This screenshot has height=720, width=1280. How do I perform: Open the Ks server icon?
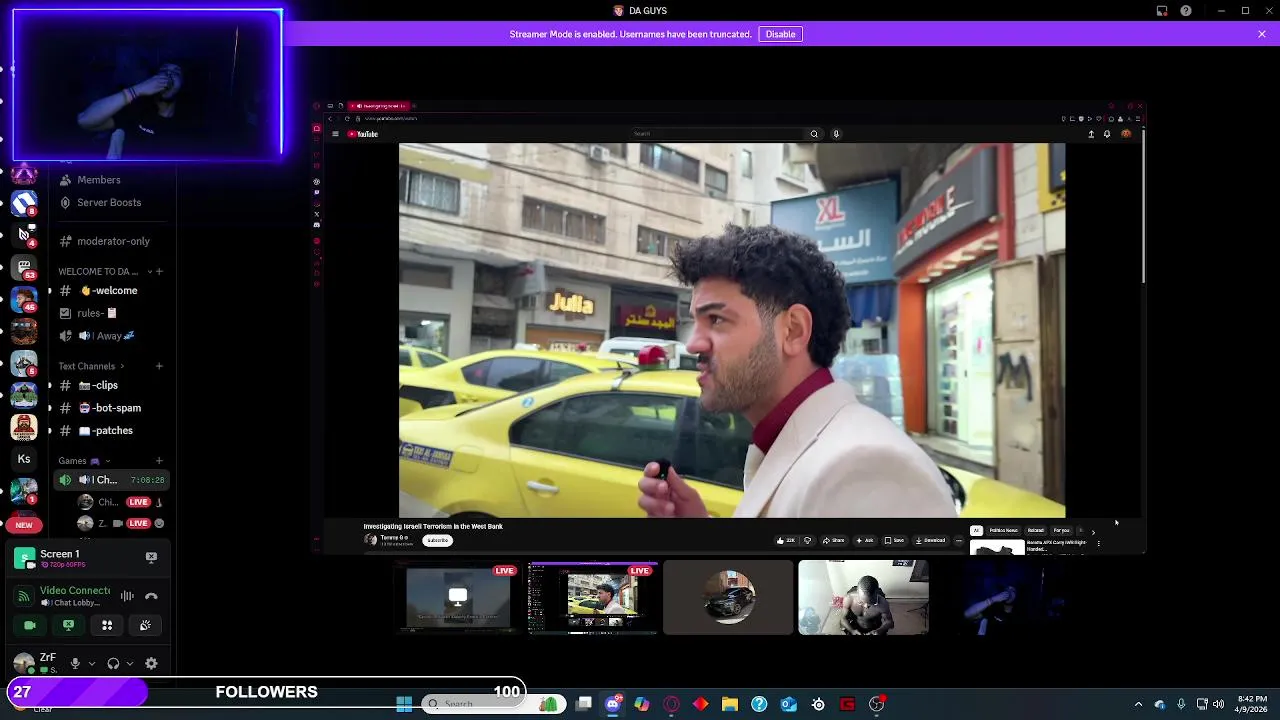click(24, 459)
